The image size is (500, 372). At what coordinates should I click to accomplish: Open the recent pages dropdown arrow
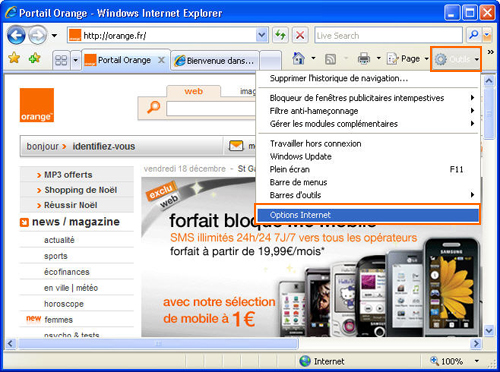[x=54, y=35]
